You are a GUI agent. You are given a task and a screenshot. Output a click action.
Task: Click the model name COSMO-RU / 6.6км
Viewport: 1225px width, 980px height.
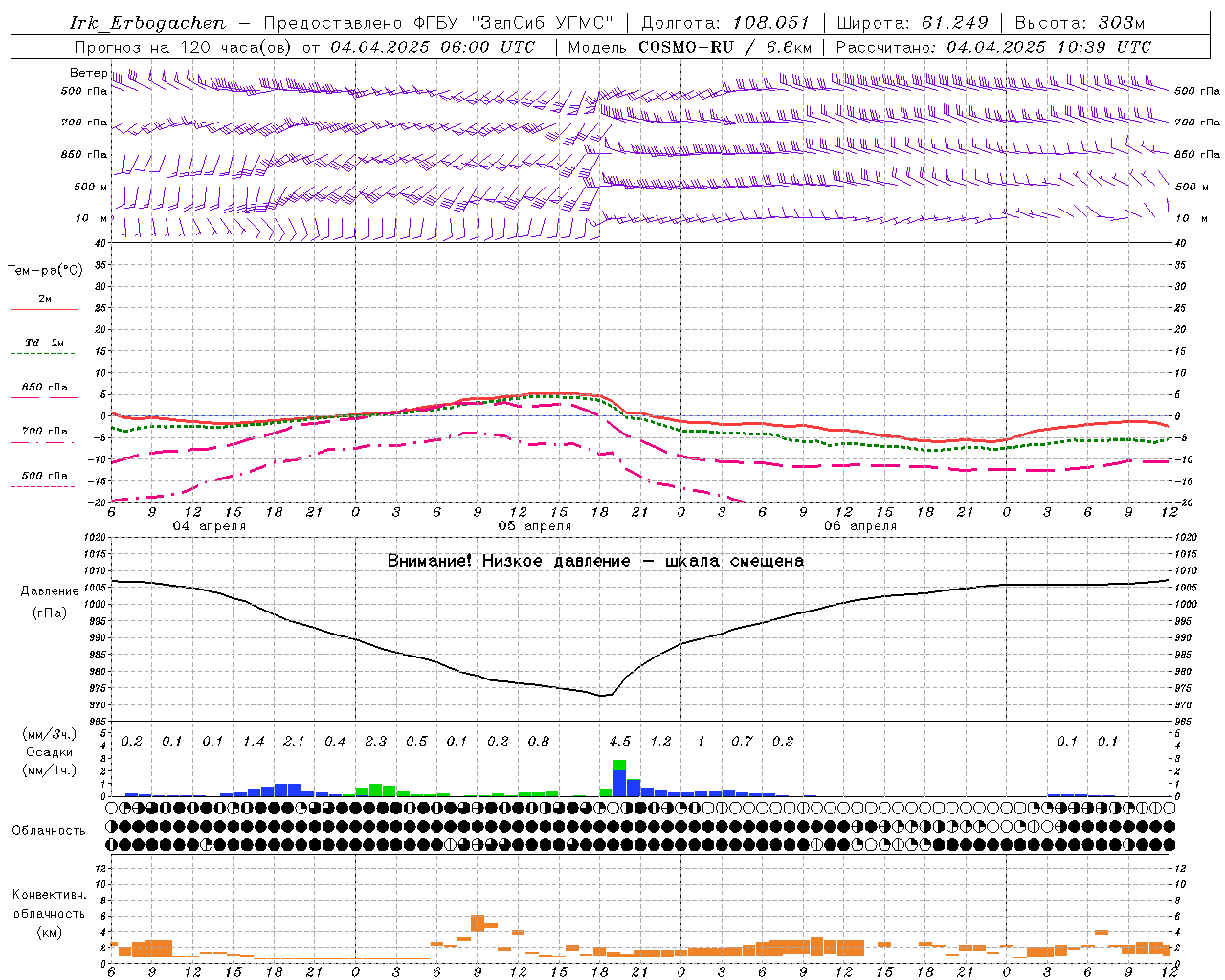(725, 47)
